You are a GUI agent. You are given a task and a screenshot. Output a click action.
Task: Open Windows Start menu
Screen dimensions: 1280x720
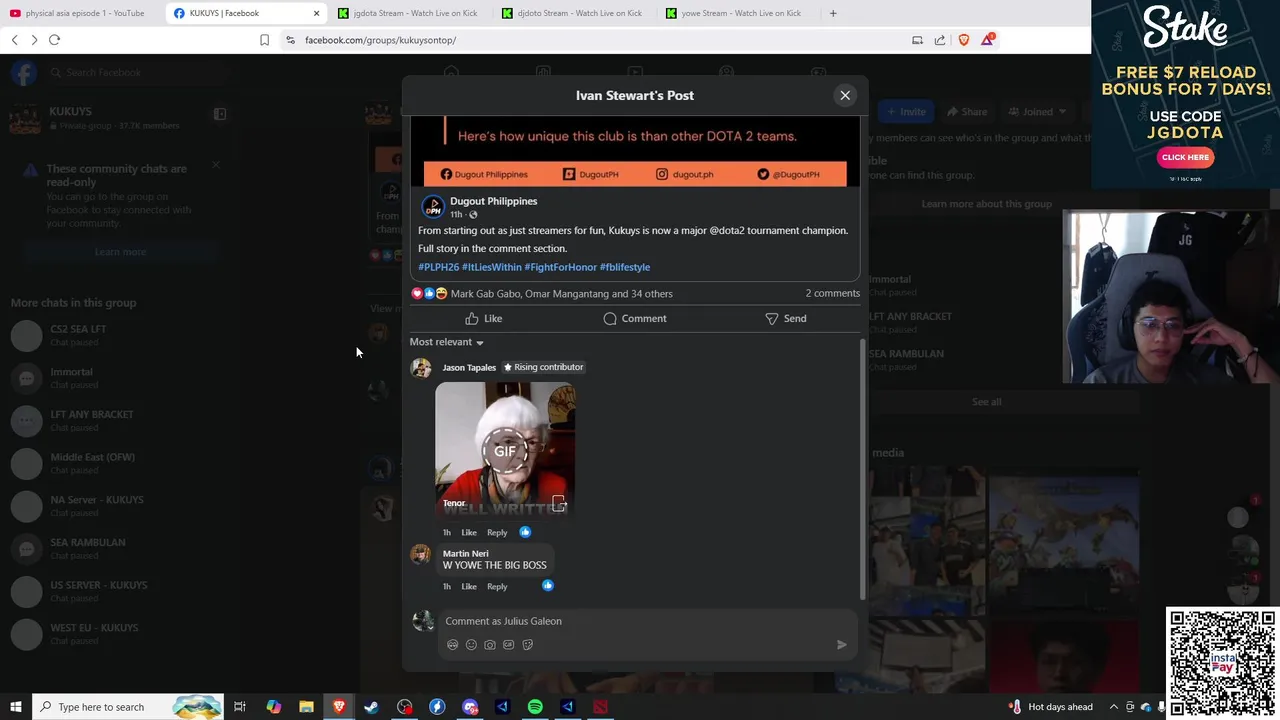point(15,707)
